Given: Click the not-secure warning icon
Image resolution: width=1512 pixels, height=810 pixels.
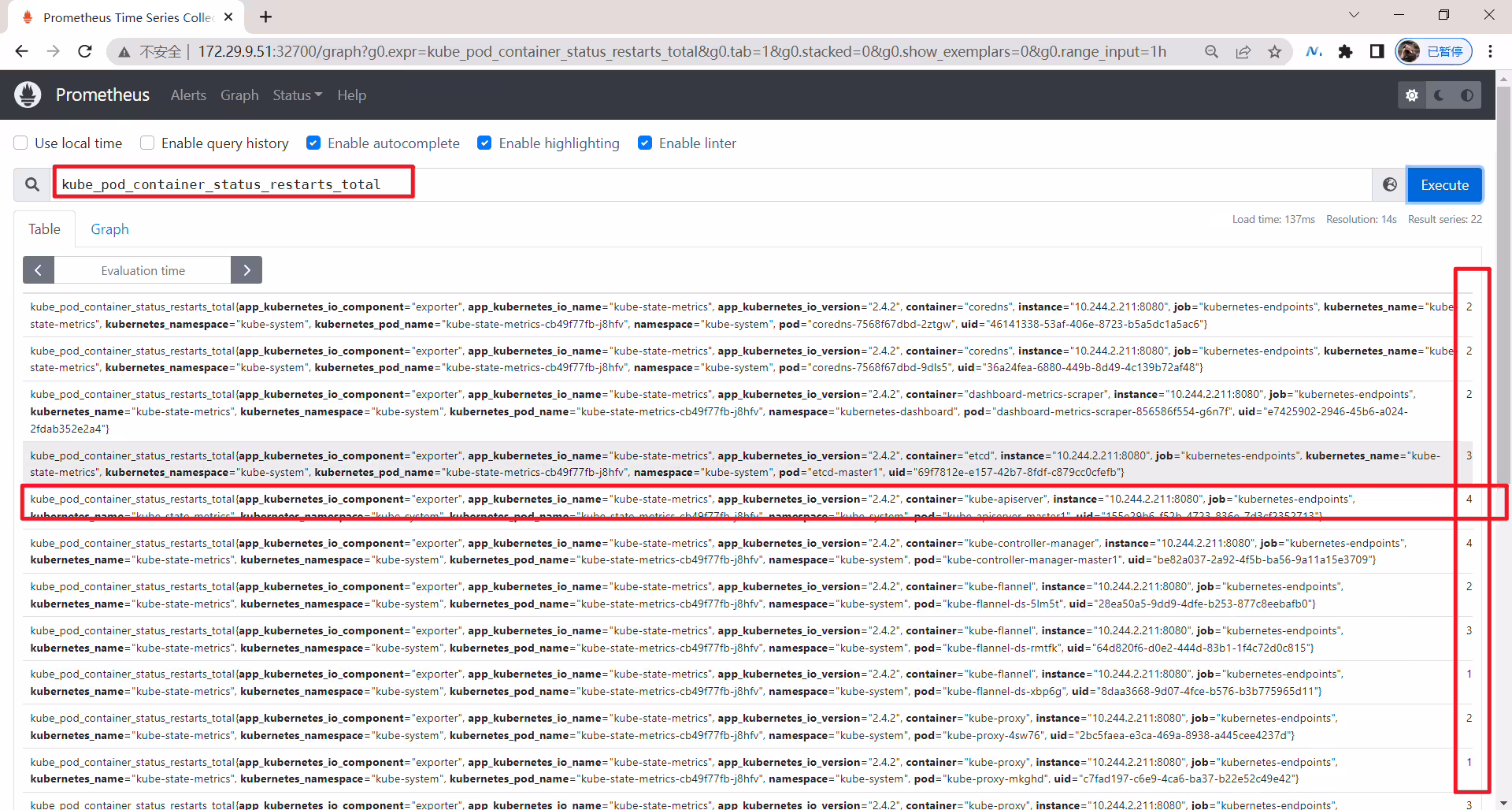Looking at the screenshot, I should click(x=124, y=52).
